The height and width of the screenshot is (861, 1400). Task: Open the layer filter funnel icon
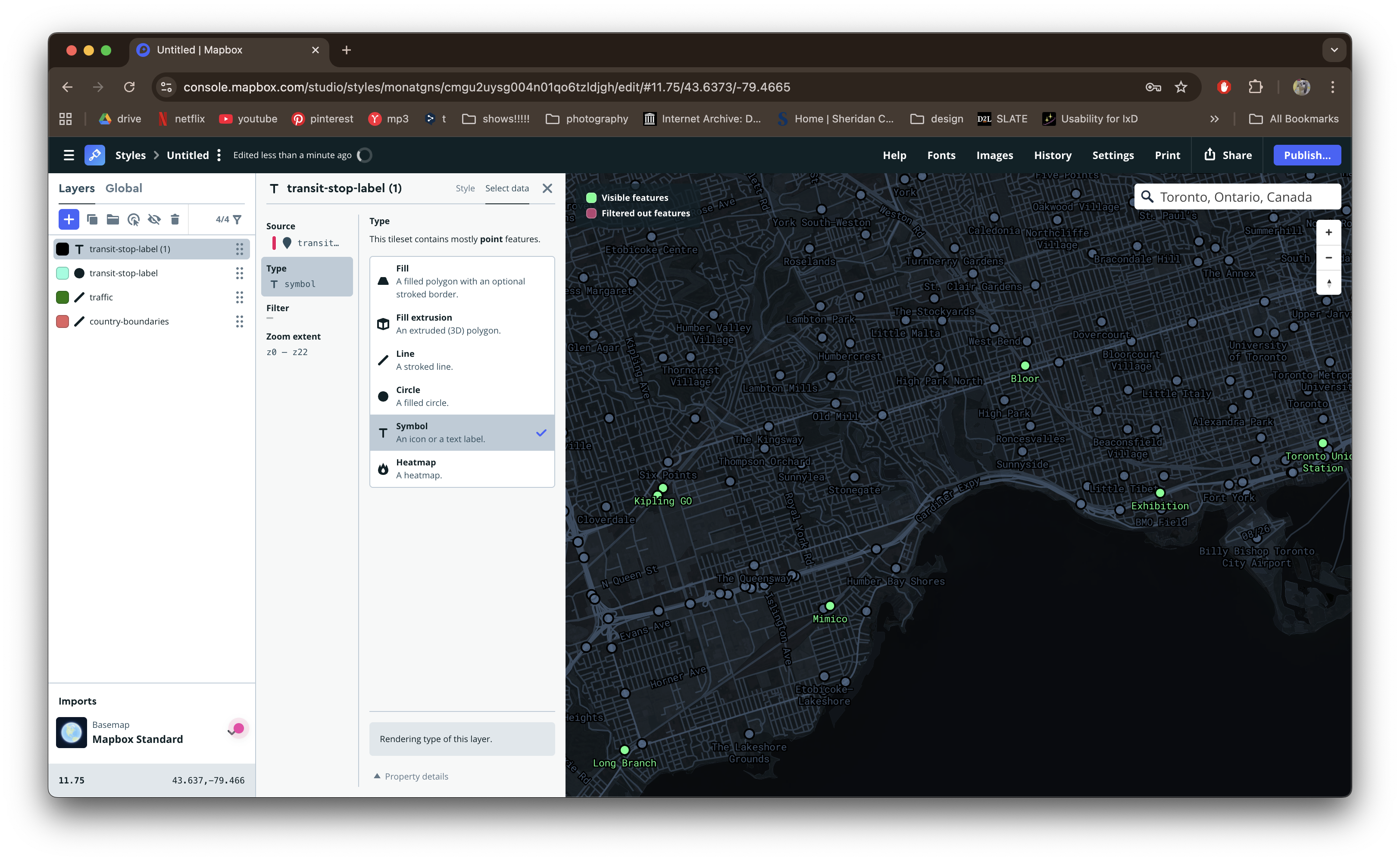click(237, 219)
